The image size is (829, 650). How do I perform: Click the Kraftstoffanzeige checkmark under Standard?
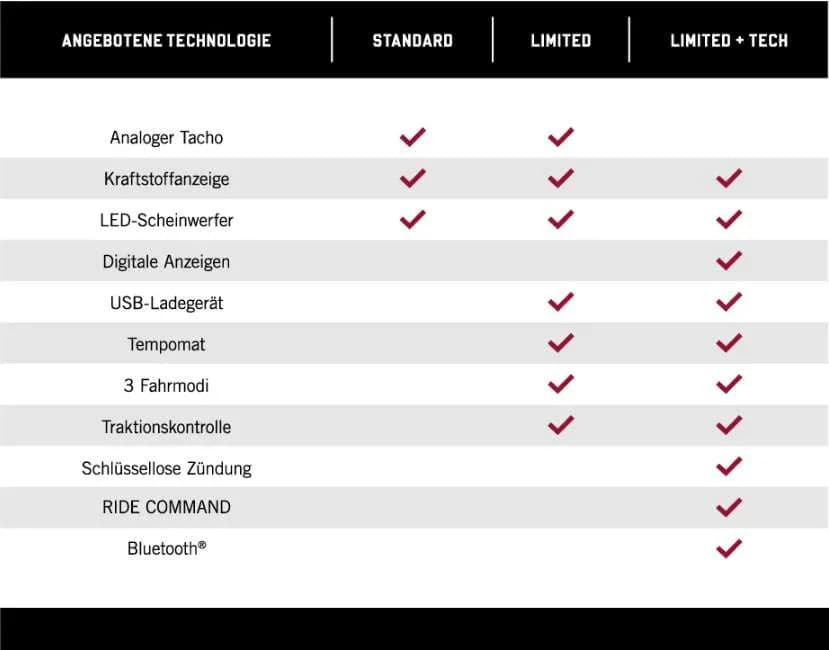click(x=412, y=178)
